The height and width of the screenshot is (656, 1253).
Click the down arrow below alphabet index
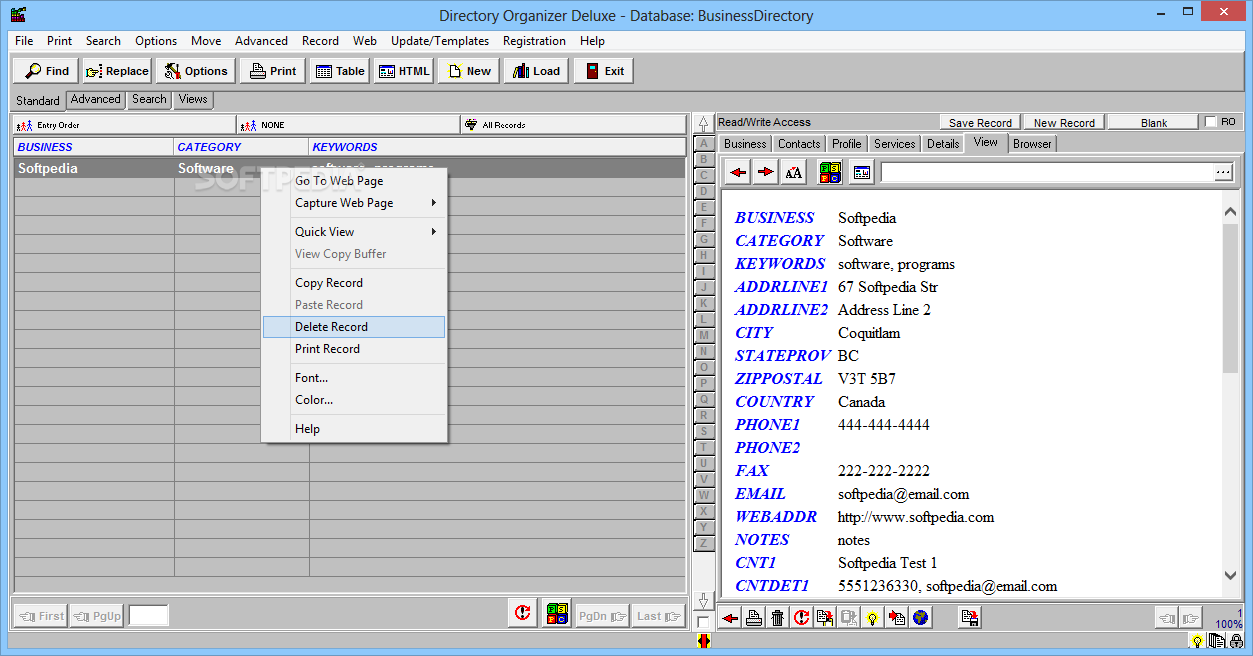(x=703, y=600)
